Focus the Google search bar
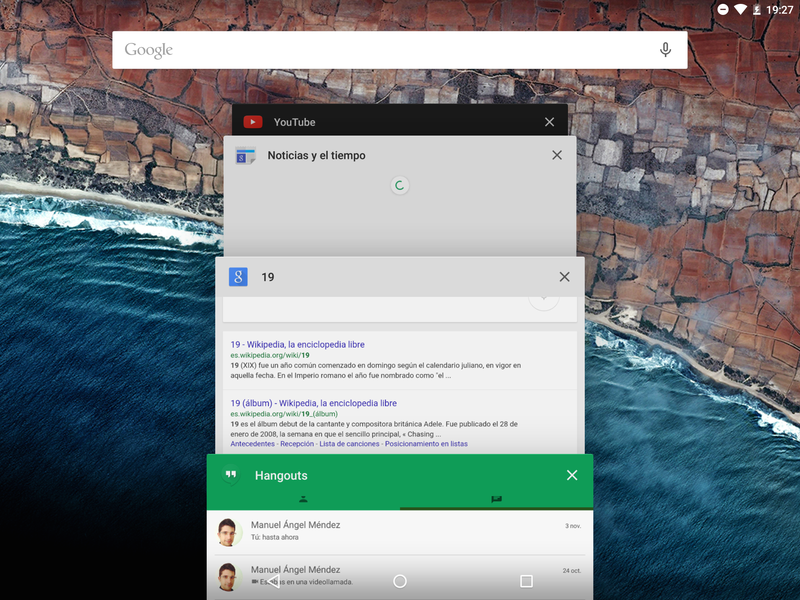The height and width of the screenshot is (600, 800). pos(399,50)
